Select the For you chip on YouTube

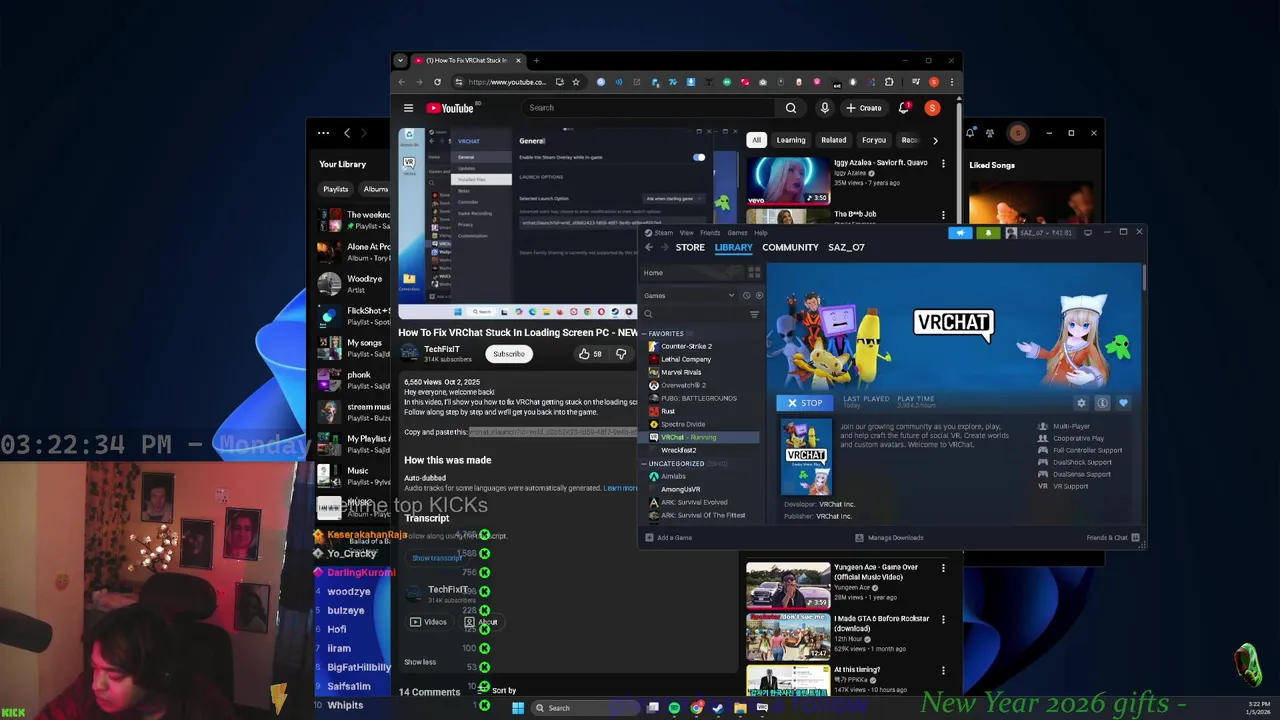(874, 140)
